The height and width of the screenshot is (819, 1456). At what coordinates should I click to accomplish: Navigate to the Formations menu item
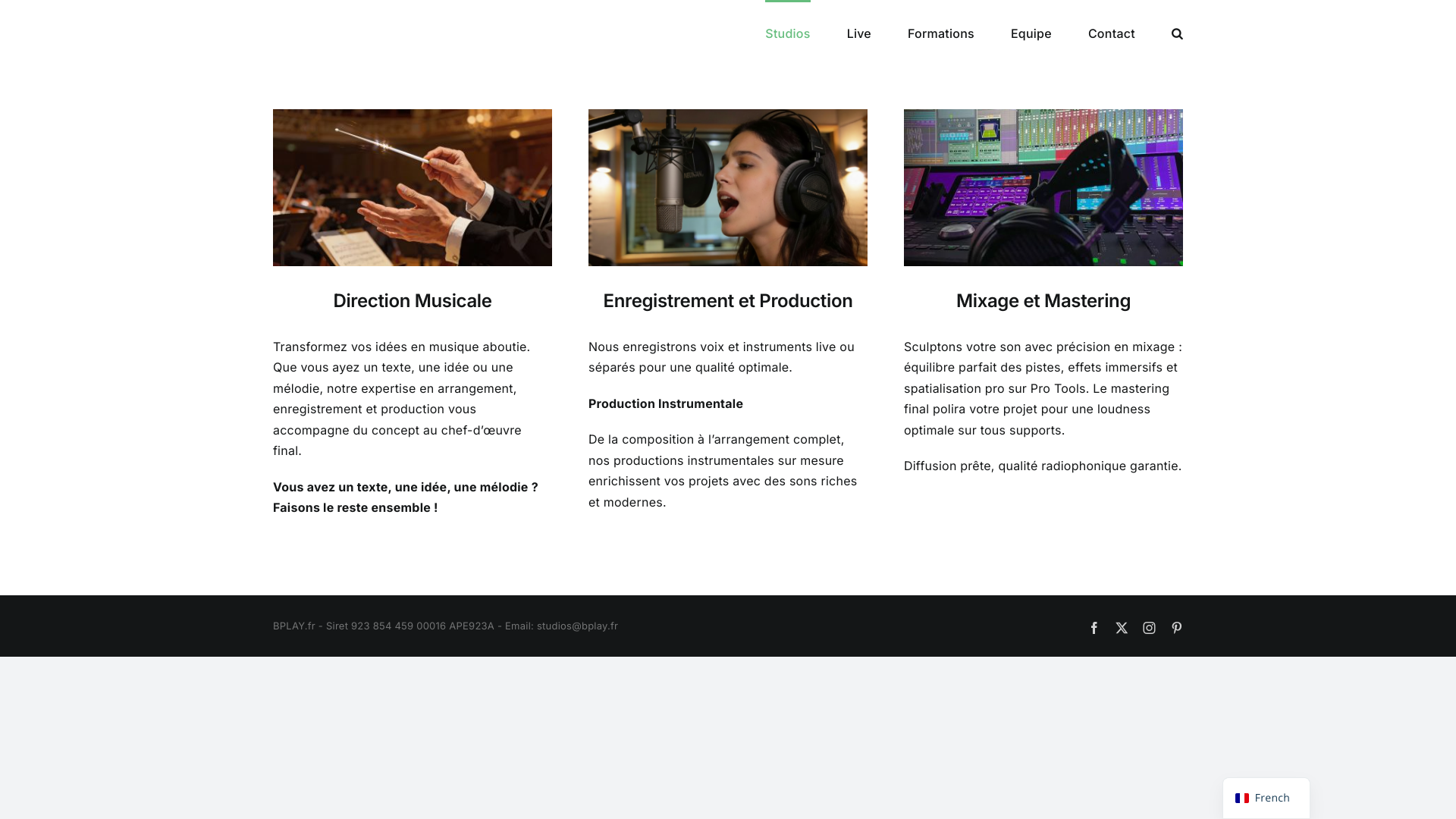940,33
